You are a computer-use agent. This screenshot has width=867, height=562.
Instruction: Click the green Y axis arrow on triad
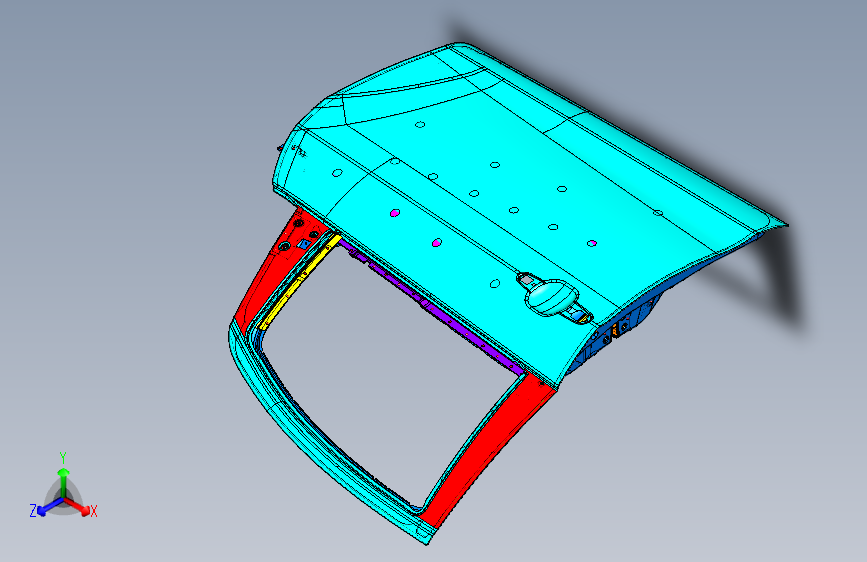point(64,480)
